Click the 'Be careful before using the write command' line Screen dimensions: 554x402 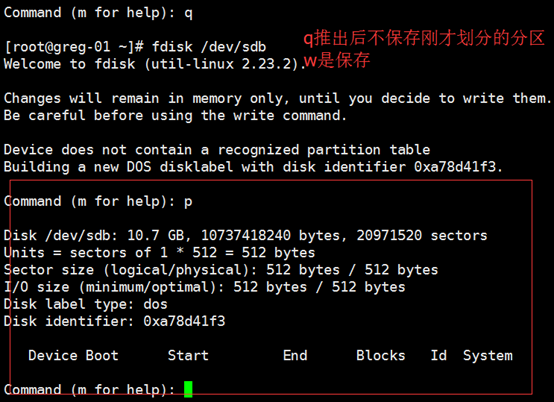coord(175,116)
